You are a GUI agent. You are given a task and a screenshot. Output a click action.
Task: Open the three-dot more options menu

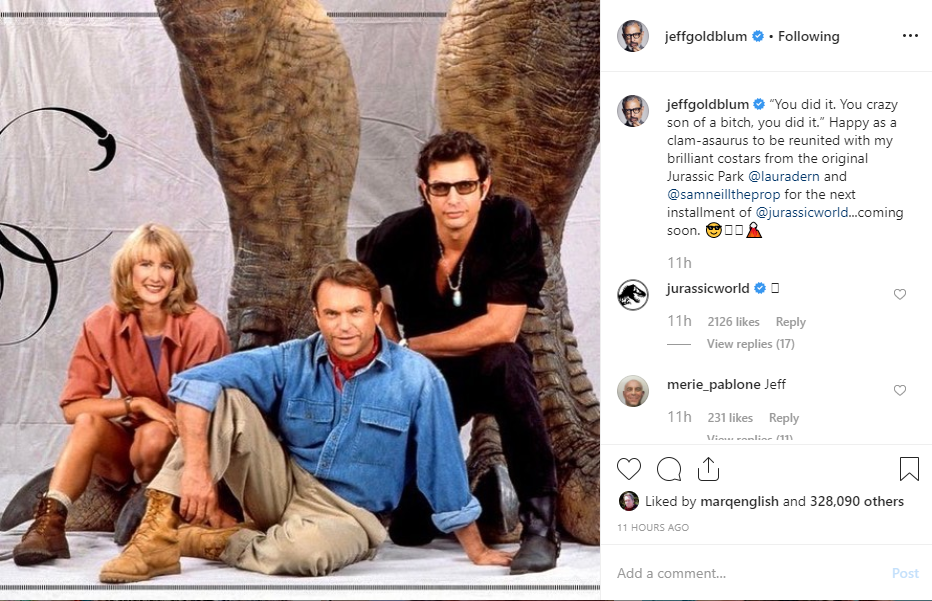(909, 36)
